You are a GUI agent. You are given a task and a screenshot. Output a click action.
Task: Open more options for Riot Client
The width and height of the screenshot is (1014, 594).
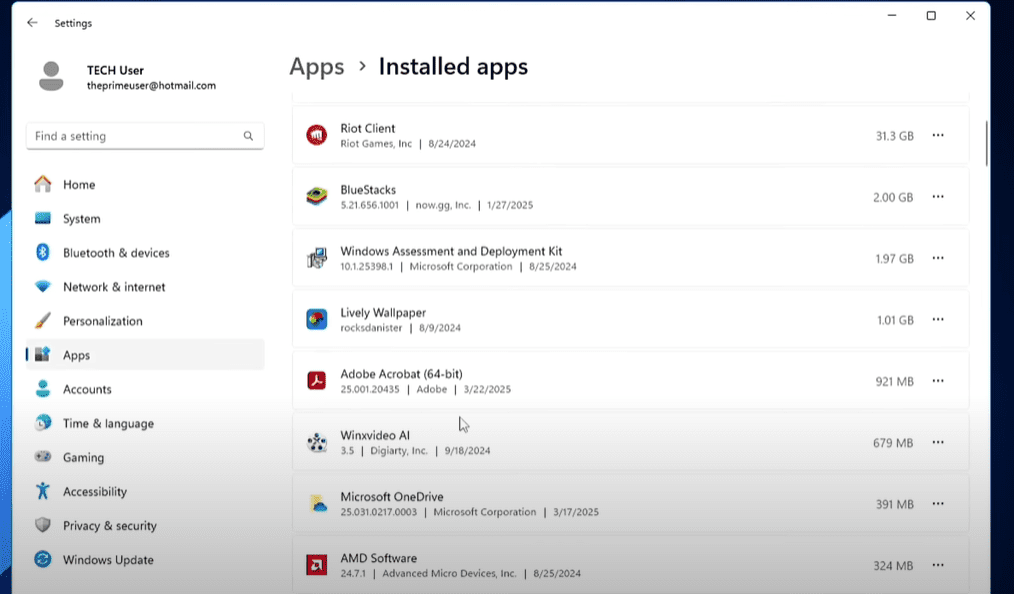(937, 135)
